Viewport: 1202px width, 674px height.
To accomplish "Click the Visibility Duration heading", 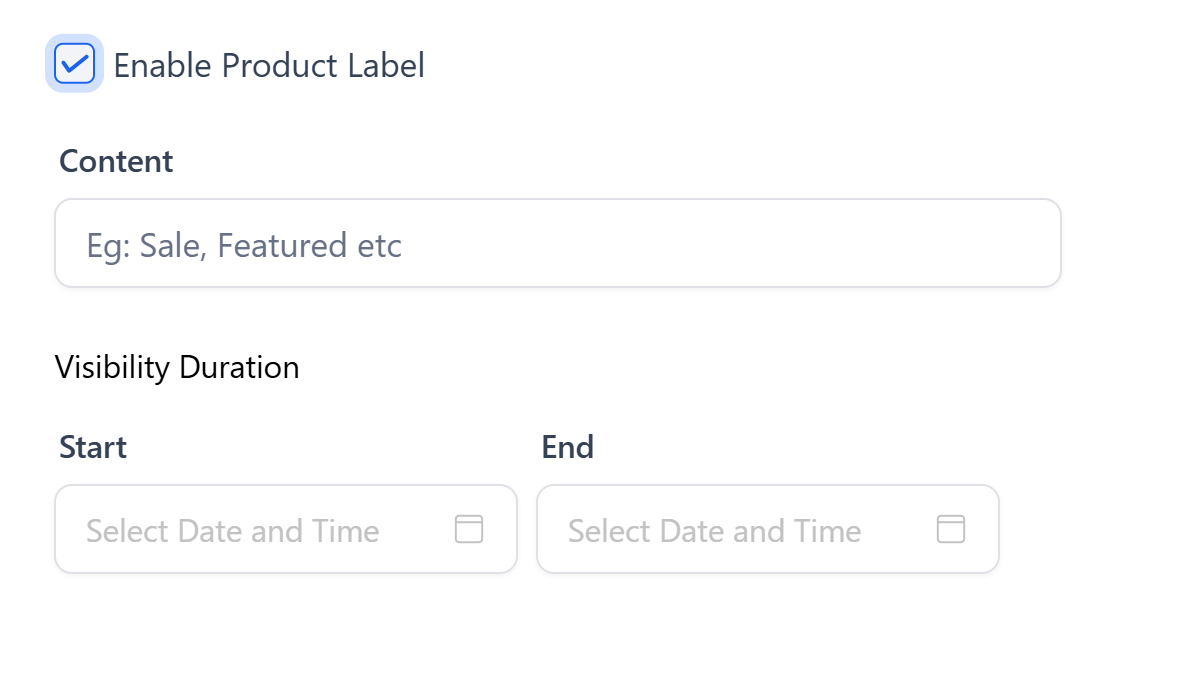I will [178, 367].
